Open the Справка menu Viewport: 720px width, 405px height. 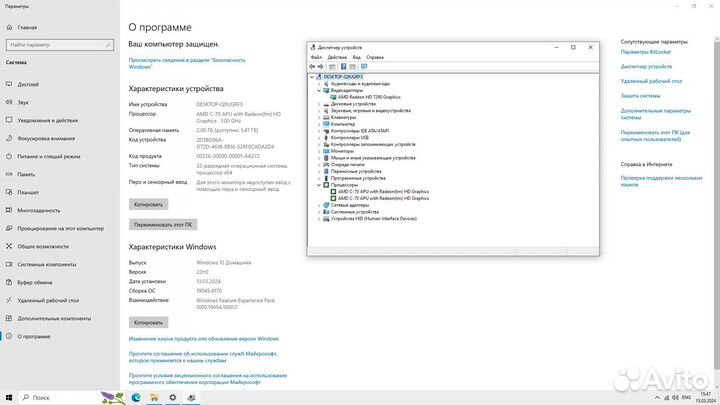pyautogui.click(x=375, y=57)
